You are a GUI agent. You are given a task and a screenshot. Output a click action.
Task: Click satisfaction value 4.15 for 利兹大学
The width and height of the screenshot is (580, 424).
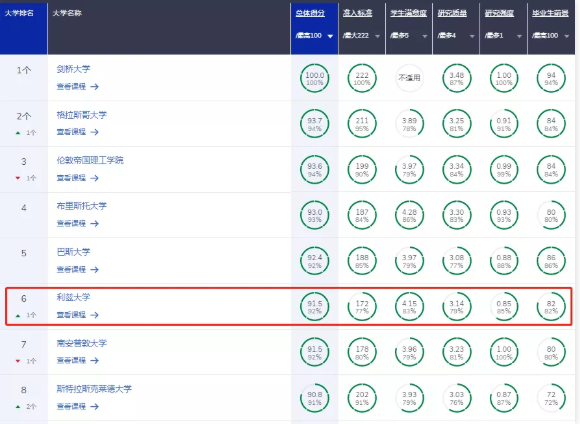coord(409,306)
